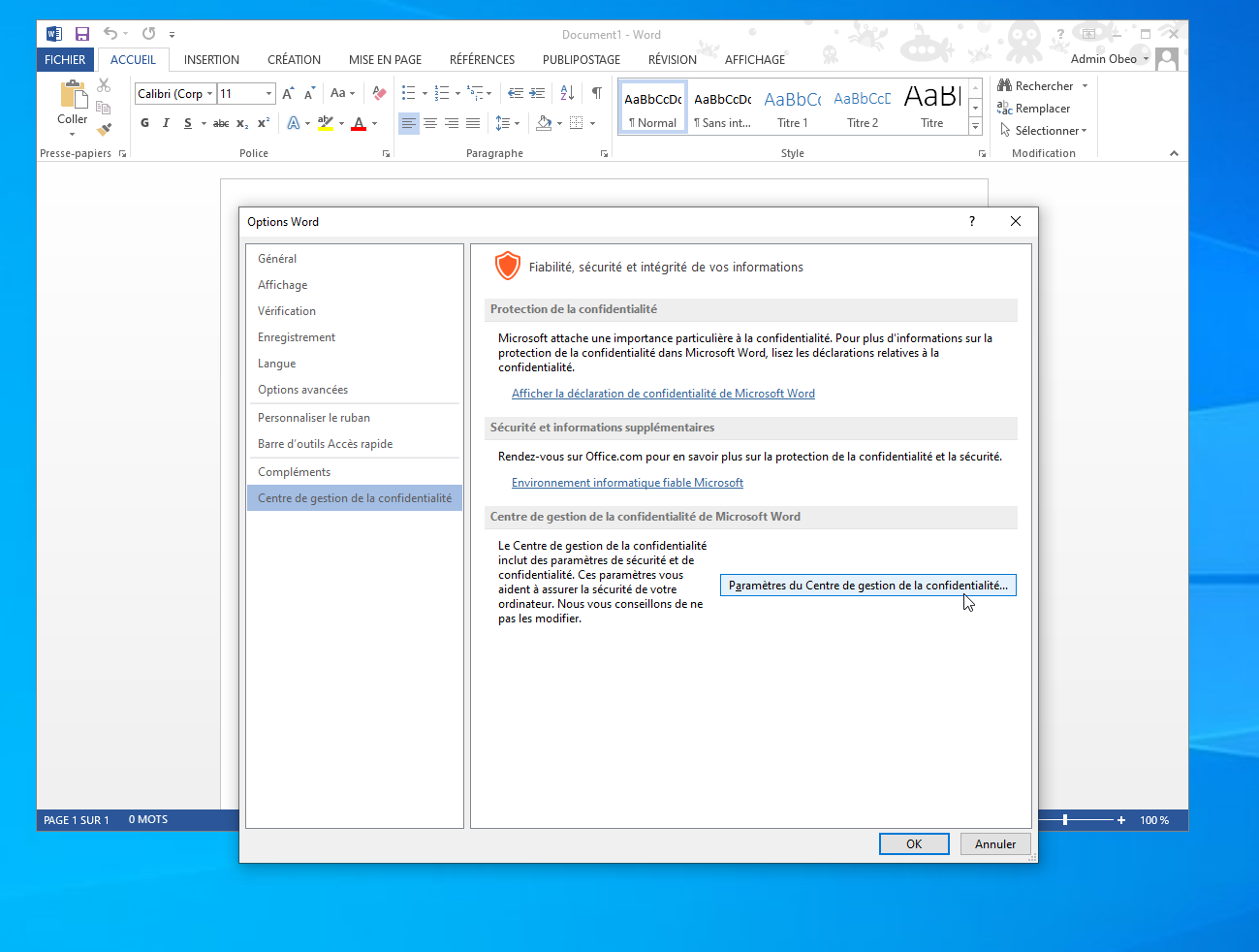Click the Coller paste icon in Word
The width and height of the screenshot is (1259, 952).
(x=73, y=94)
